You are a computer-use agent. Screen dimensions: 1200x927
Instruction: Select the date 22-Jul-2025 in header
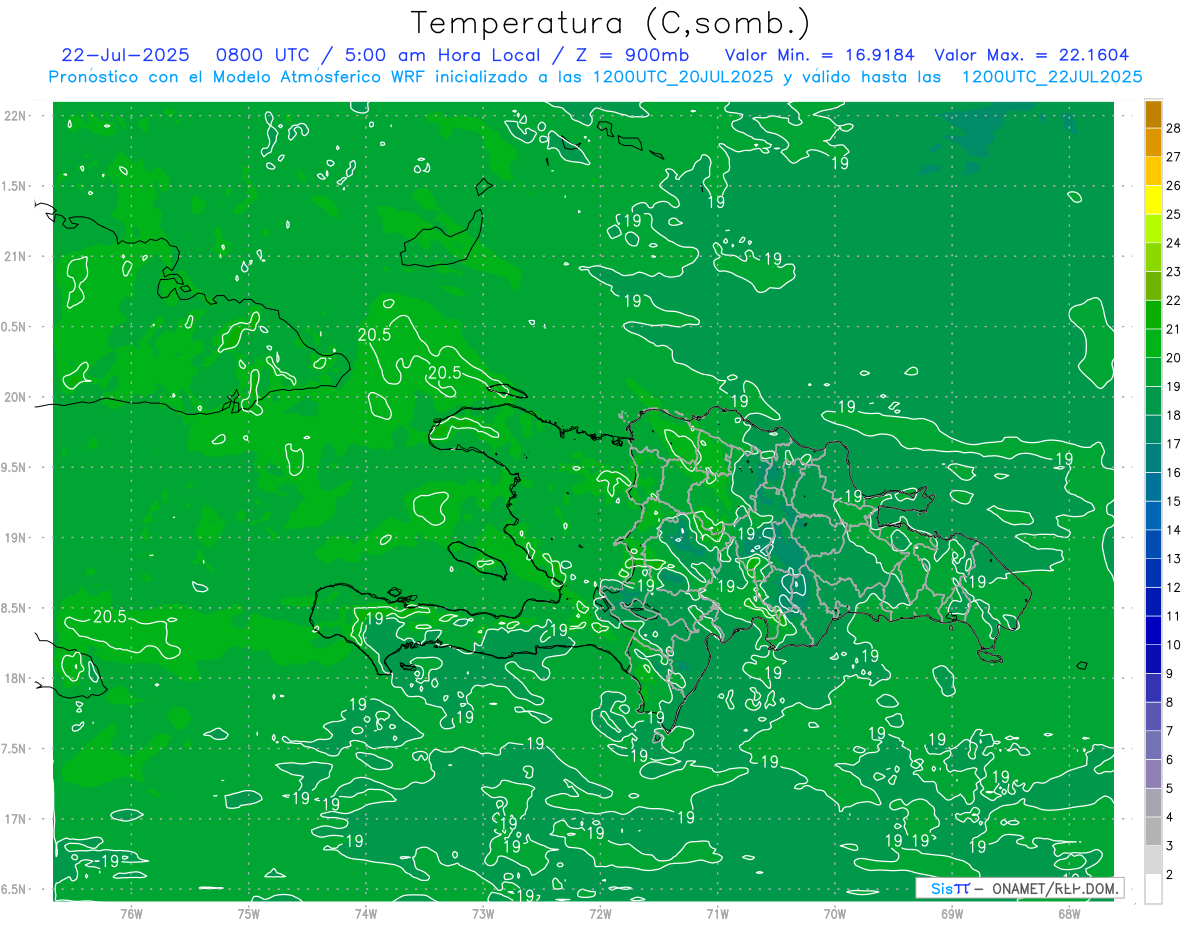coord(125,55)
